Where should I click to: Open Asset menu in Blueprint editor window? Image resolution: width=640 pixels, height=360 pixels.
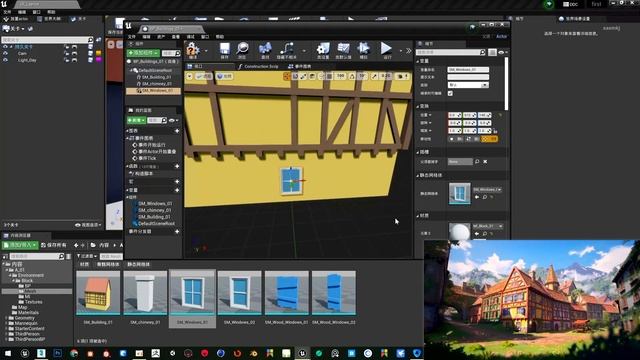tap(161, 37)
